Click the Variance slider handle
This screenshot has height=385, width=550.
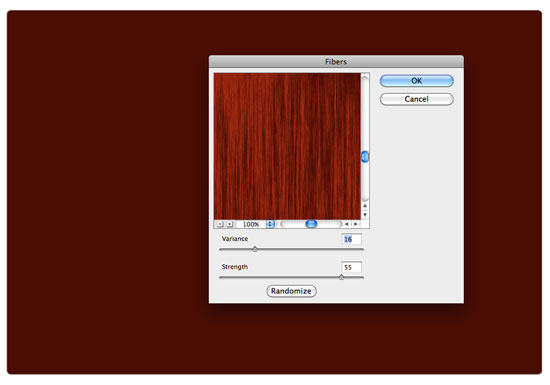click(x=255, y=249)
